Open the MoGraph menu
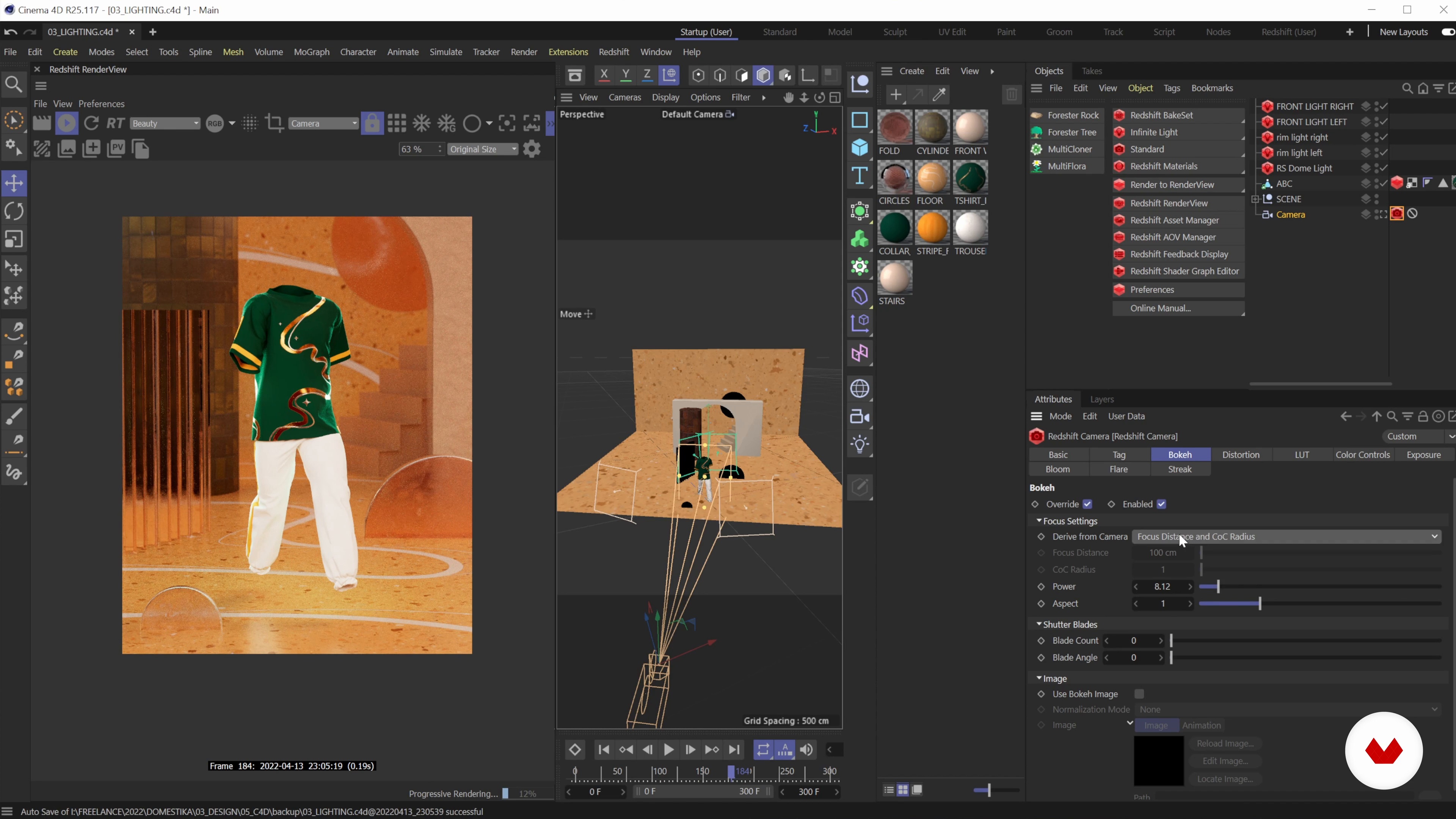 pos(311,52)
